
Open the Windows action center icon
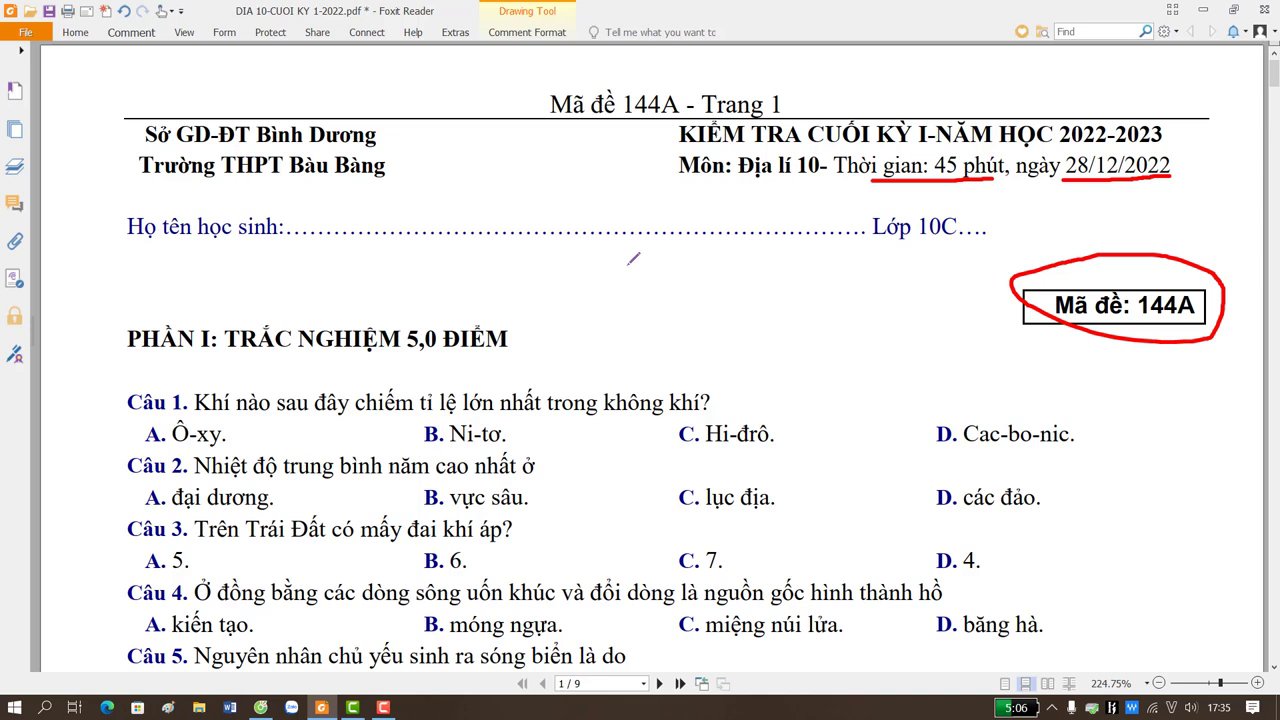click(1253, 708)
